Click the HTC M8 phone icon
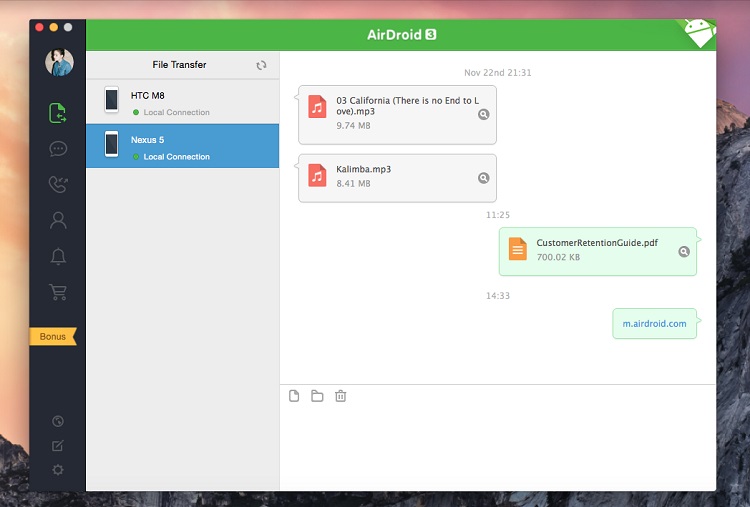The height and width of the screenshot is (507, 750). [111, 99]
